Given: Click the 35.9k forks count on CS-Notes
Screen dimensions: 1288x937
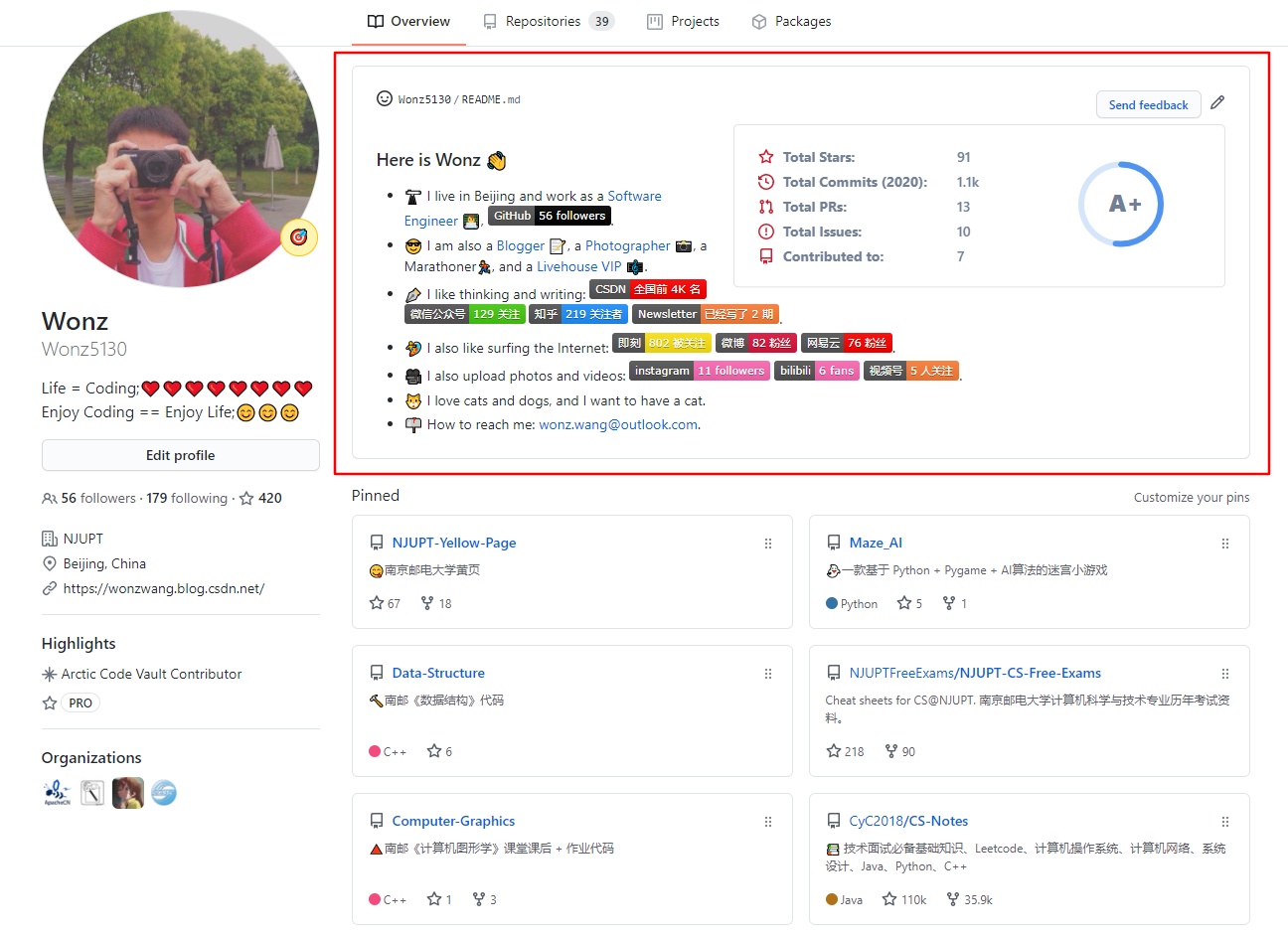Looking at the screenshot, I should [x=969, y=899].
